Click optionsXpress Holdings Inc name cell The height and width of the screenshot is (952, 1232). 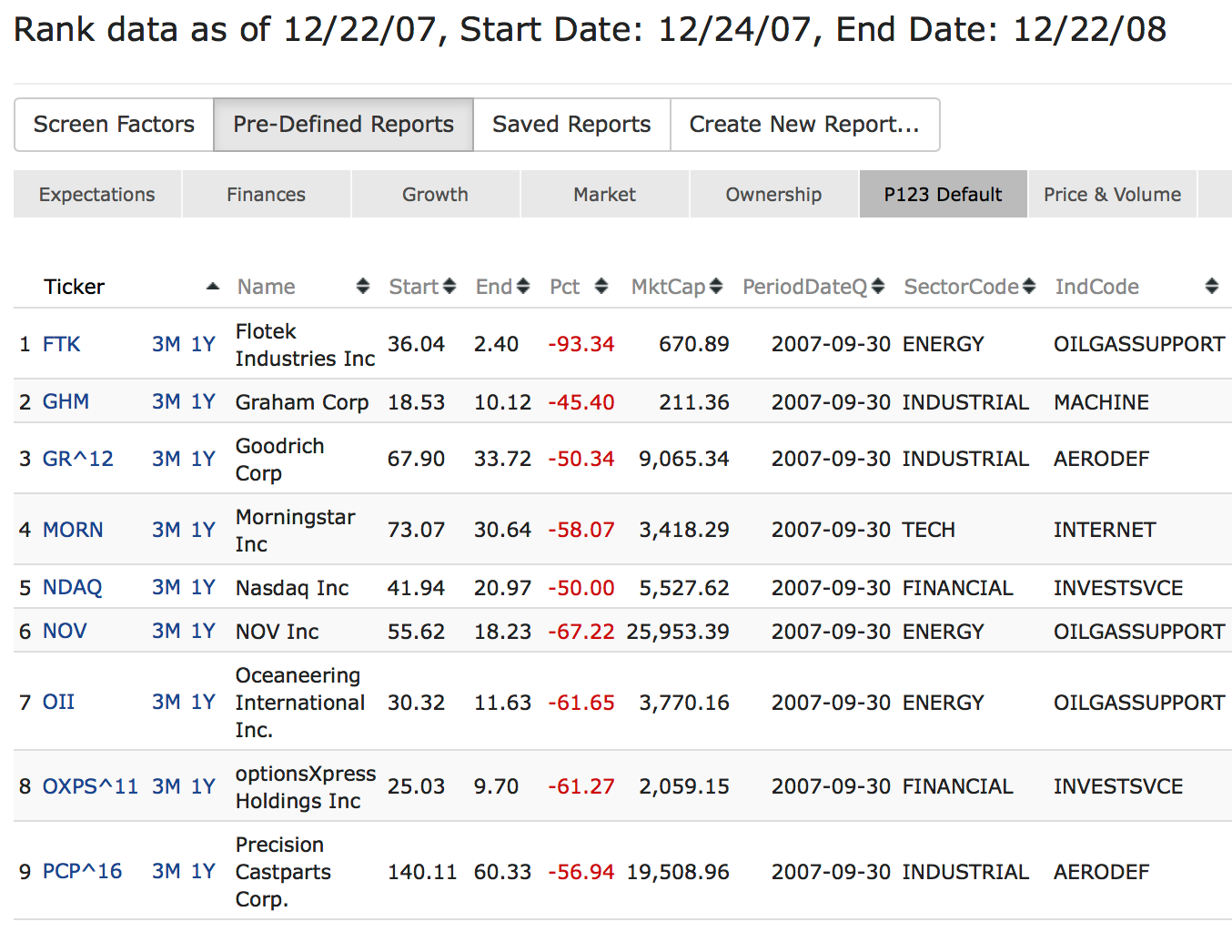pyautogui.click(x=306, y=787)
